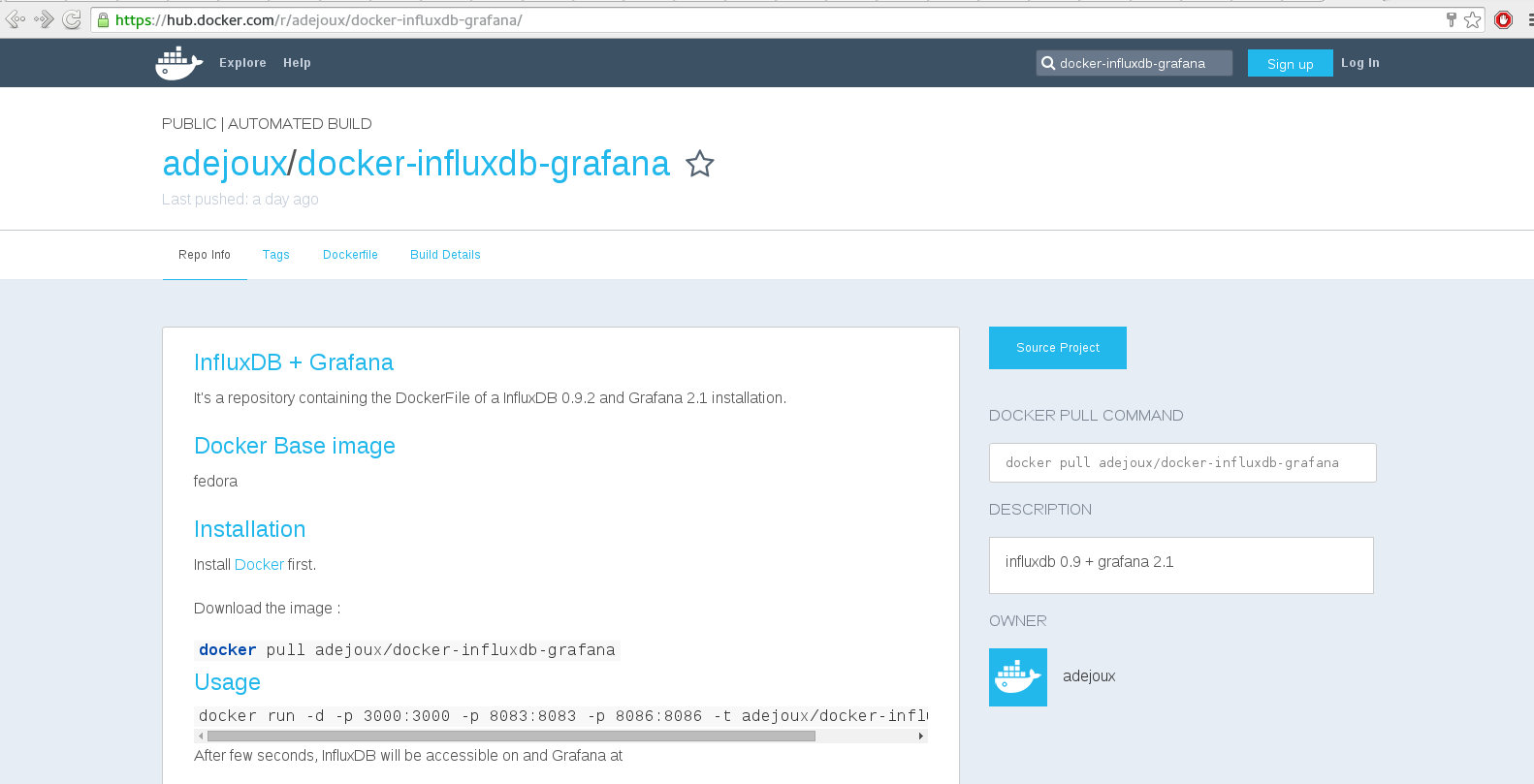Click the docker run usage command line
This screenshot has width=1534, height=784.
pyautogui.click(x=561, y=716)
